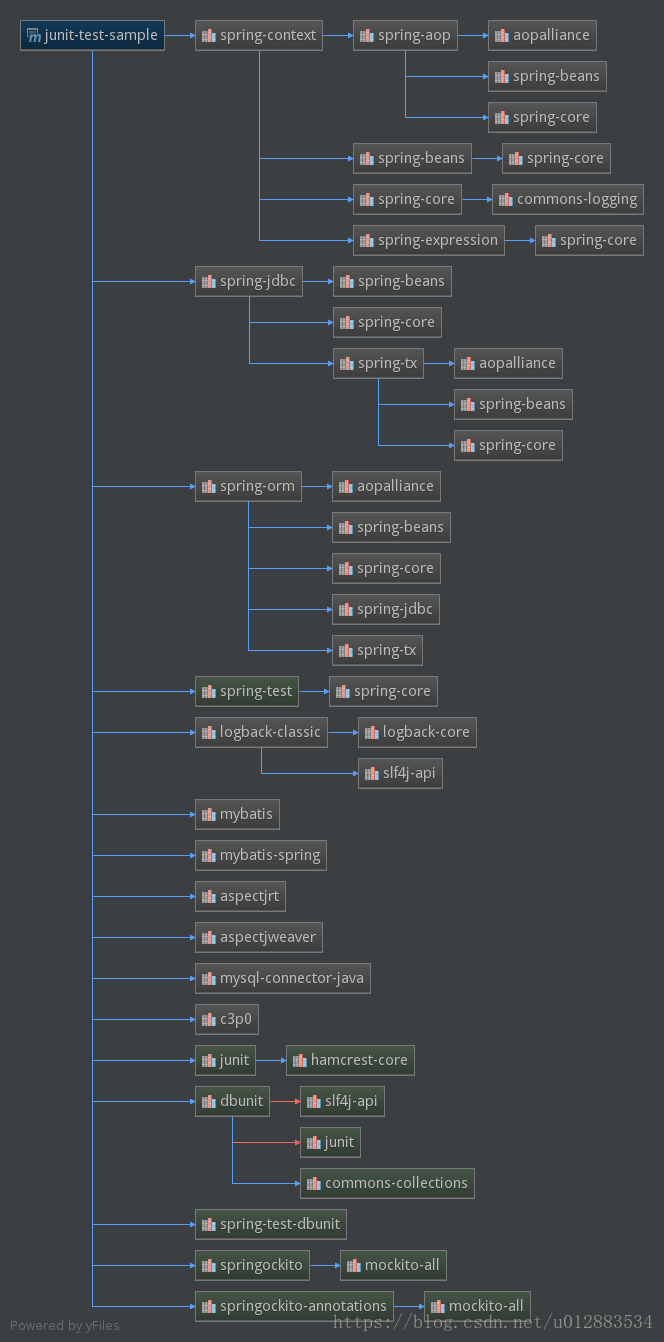
Task: Select spring-core node between spring-jdbc's spring-beans and spring-tx
Action: click(x=388, y=322)
